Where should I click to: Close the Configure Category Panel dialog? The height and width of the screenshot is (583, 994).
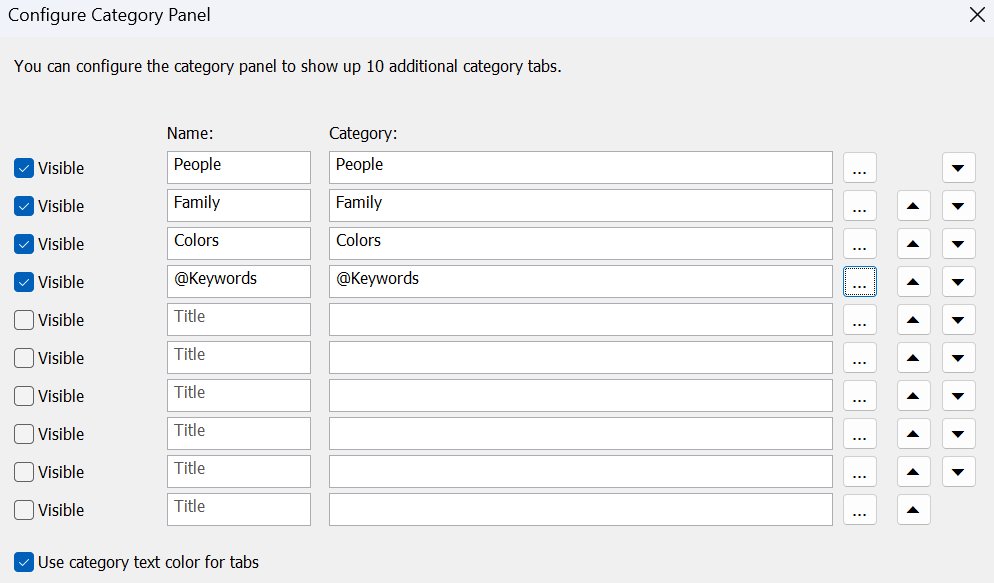(x=977, y=15)
